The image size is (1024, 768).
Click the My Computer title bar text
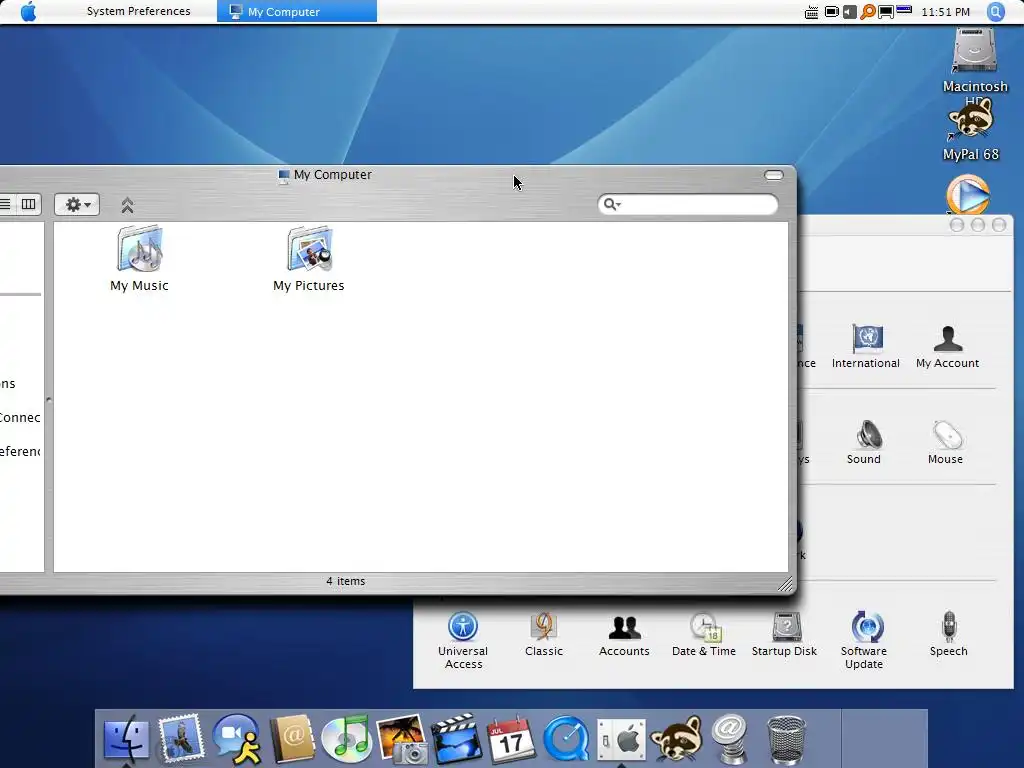click(x=333, y=174)
